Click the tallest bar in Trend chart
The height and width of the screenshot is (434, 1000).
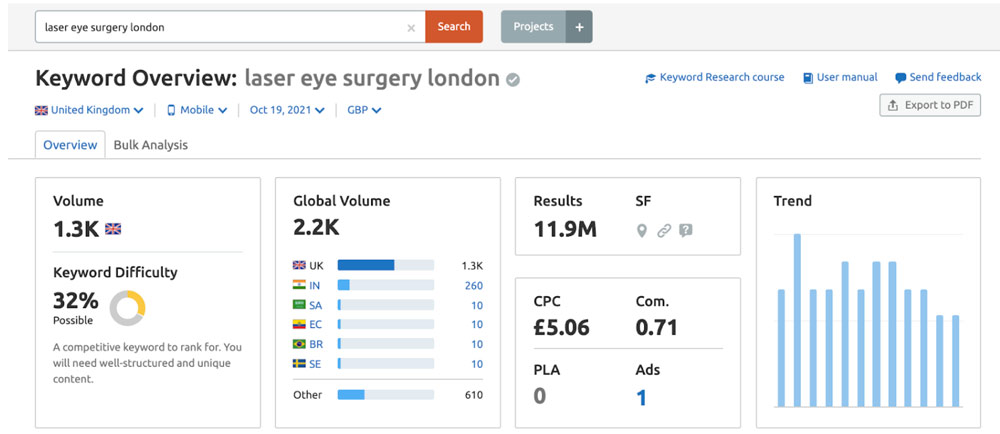click(x=797, y=320)
